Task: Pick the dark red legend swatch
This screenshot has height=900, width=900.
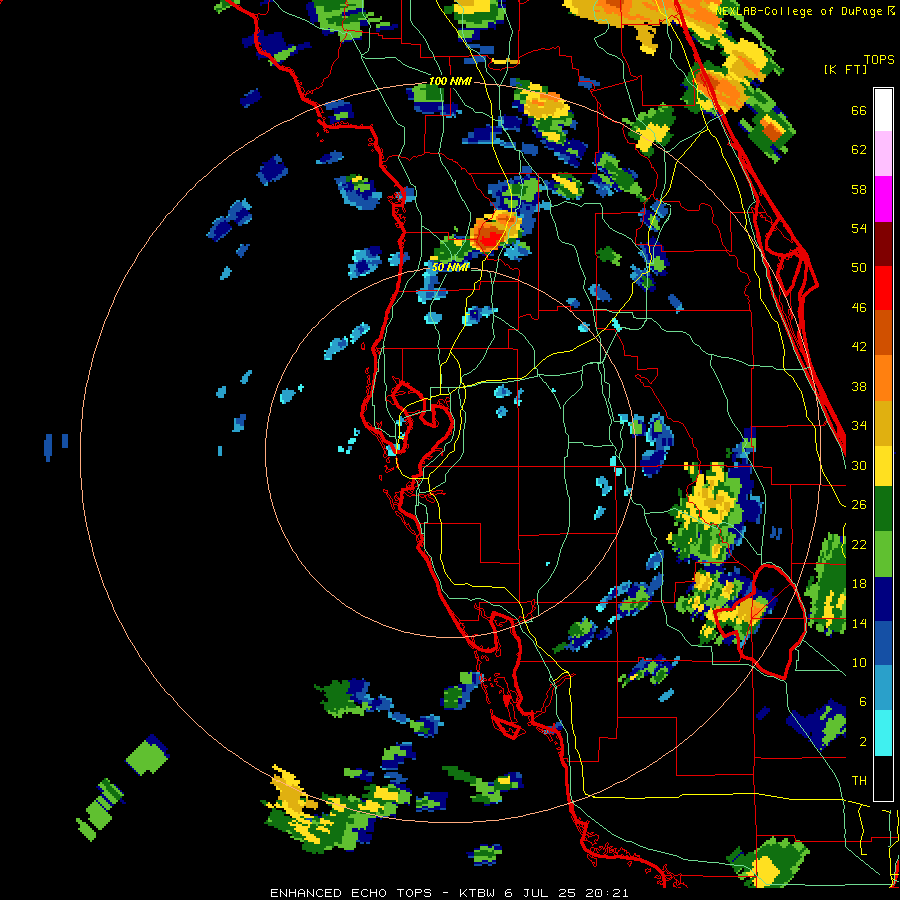Action: coord(883,243)
